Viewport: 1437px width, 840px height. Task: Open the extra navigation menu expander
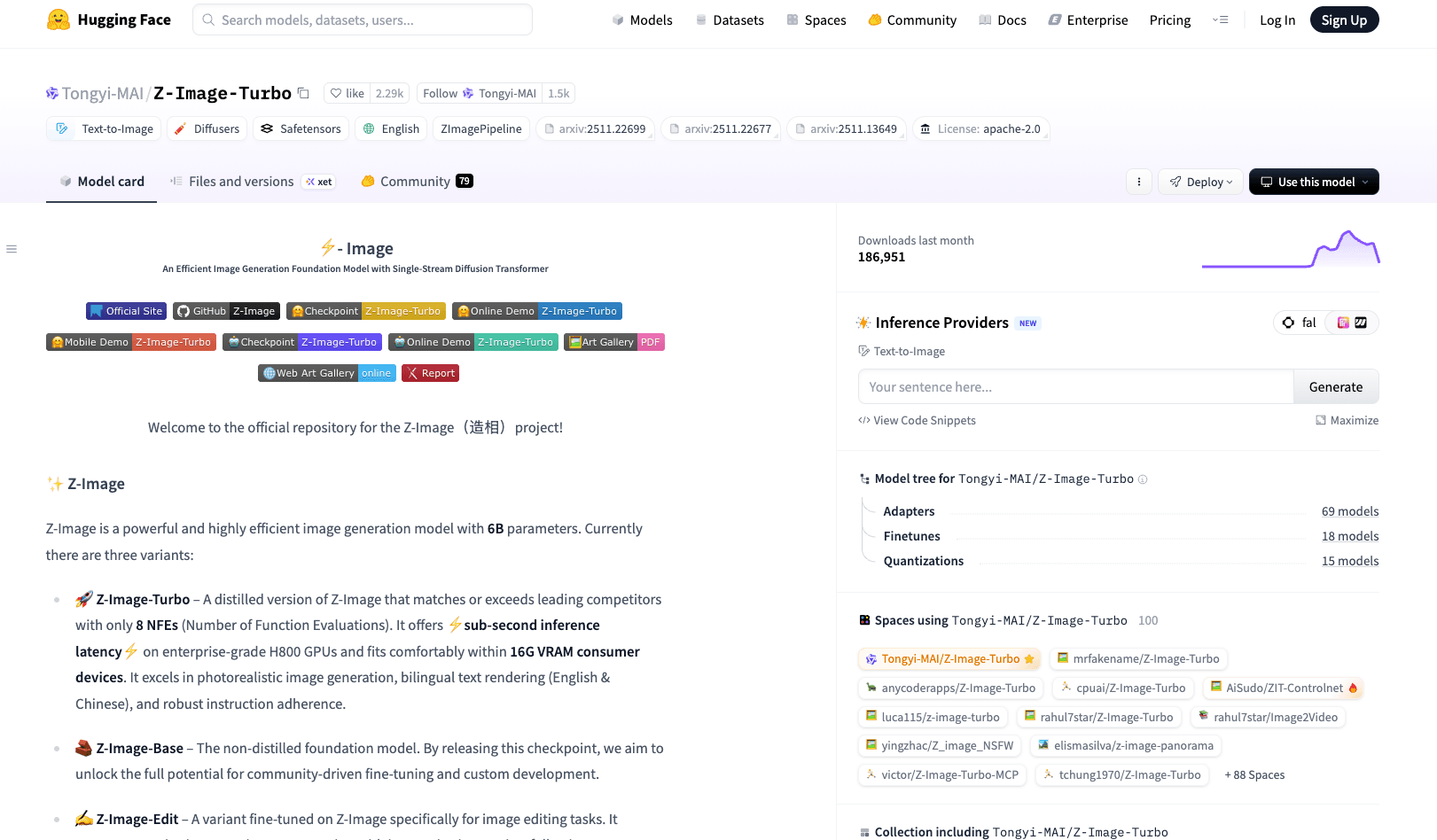click(x=1221, y=19)
